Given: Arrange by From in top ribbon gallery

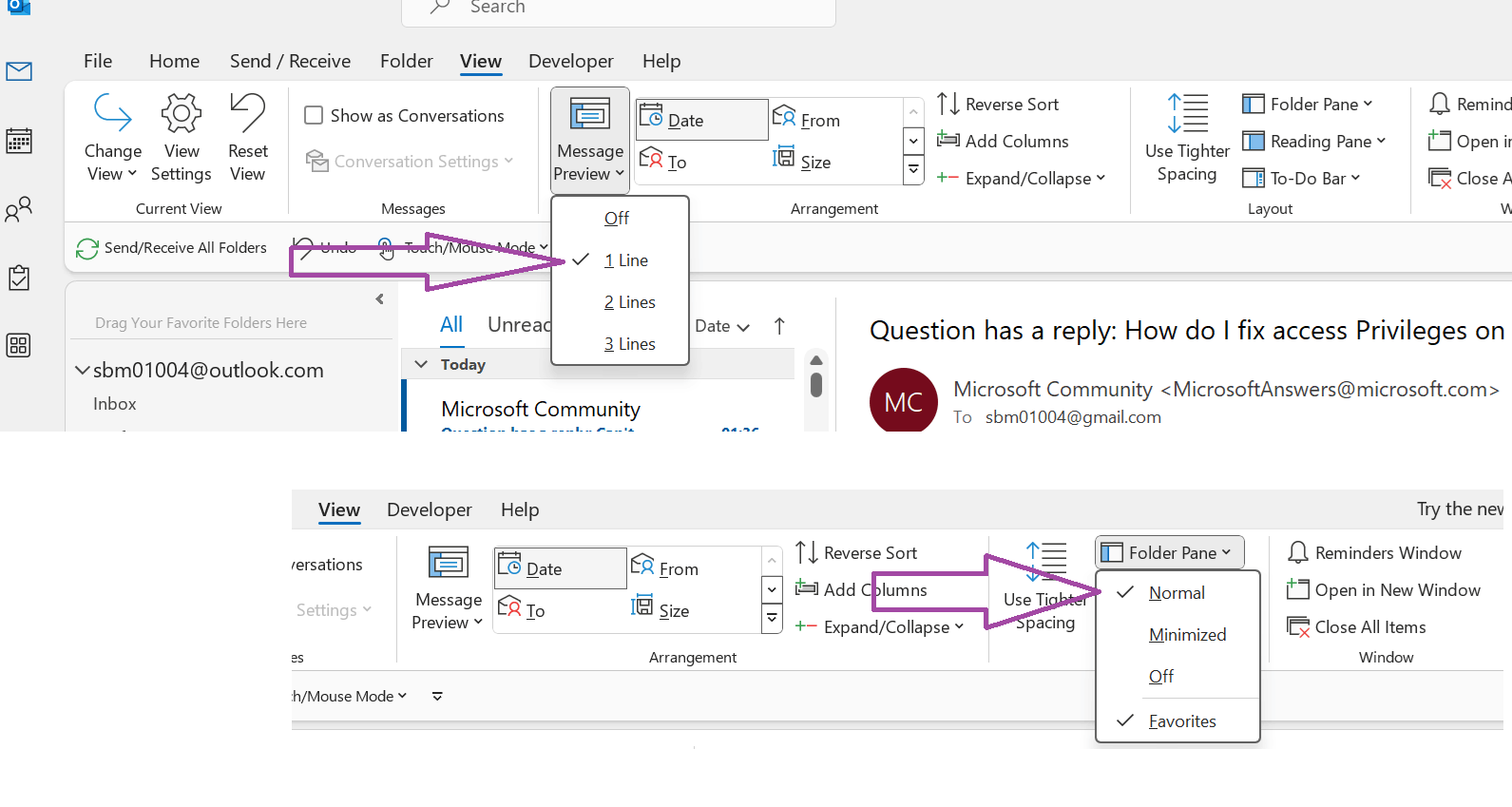Looking at the screenshot, I should (x=807, y=120).
